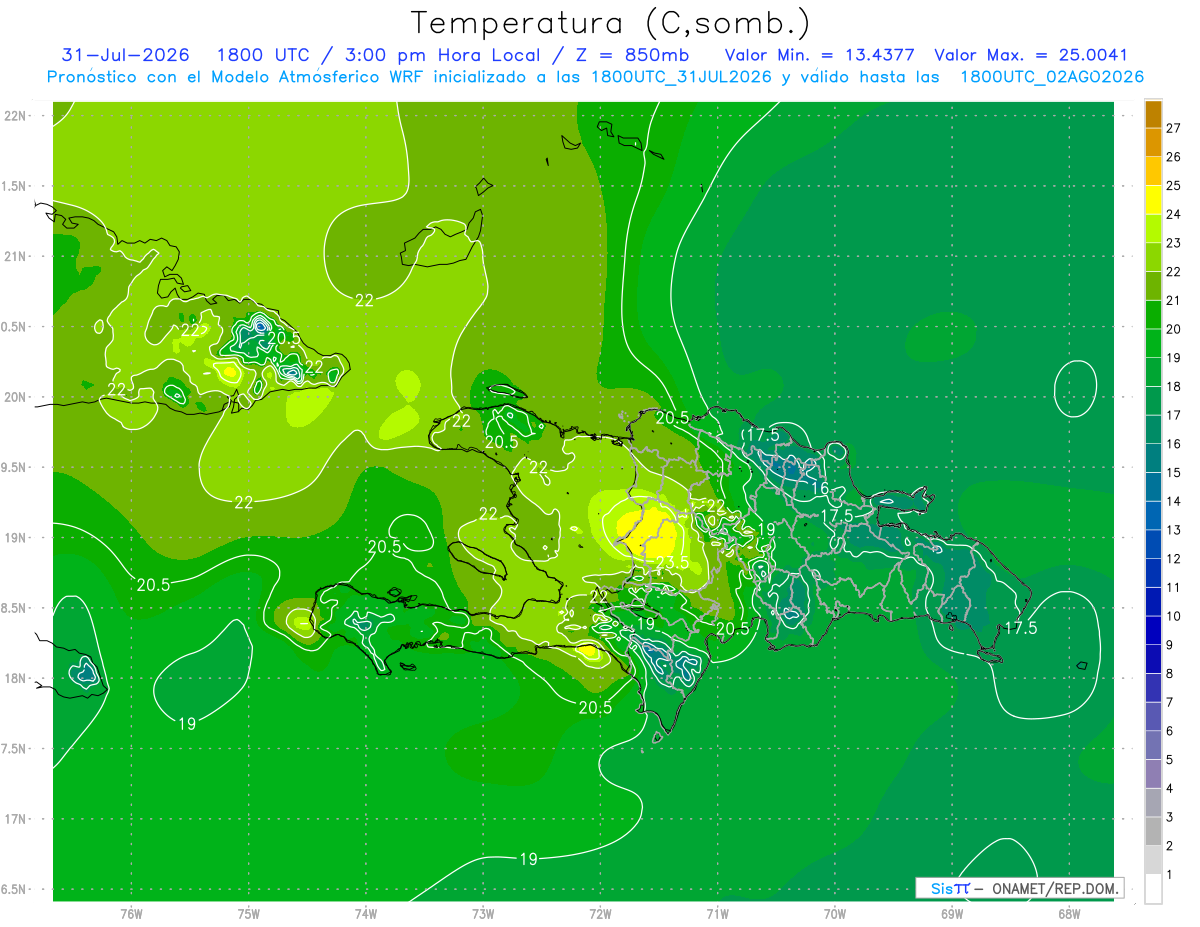
Task: Click the '16' contour label on the map
Action: [x=819, y=488]
